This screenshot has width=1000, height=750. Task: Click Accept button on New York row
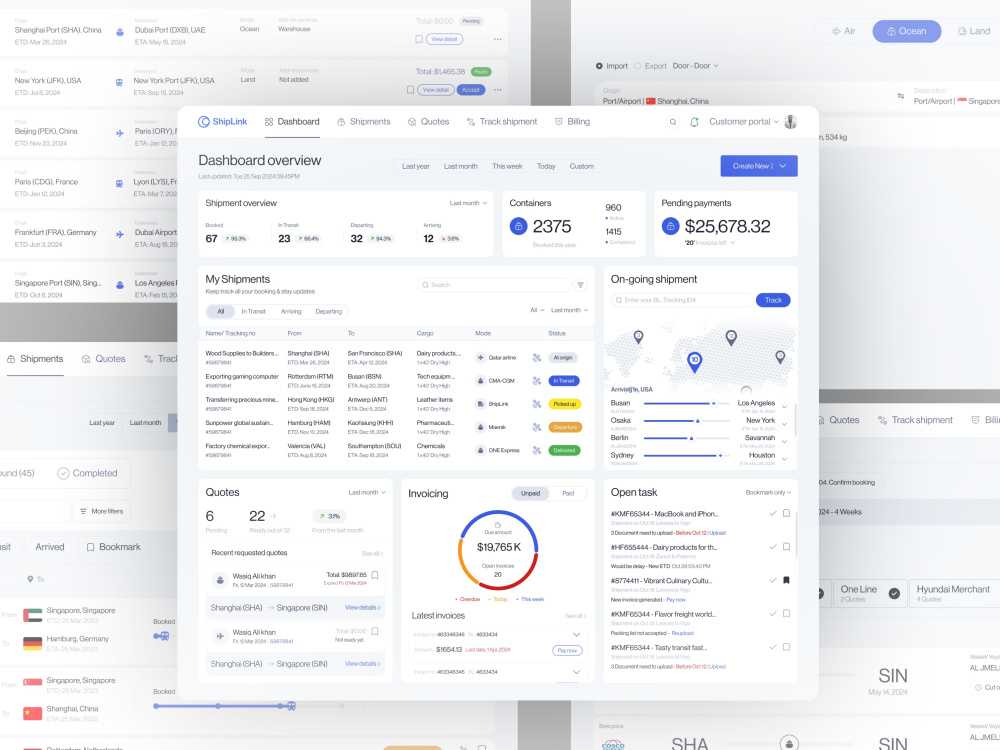pyautogui.click(x=471, y=90)
